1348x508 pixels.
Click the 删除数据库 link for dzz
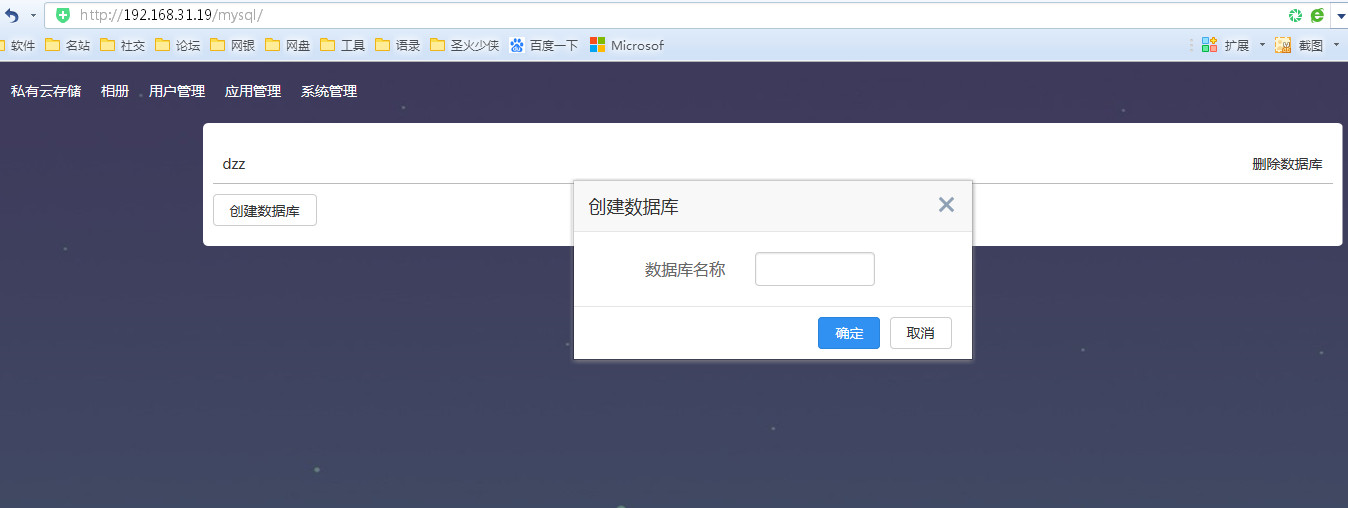tap(1287, 164)
